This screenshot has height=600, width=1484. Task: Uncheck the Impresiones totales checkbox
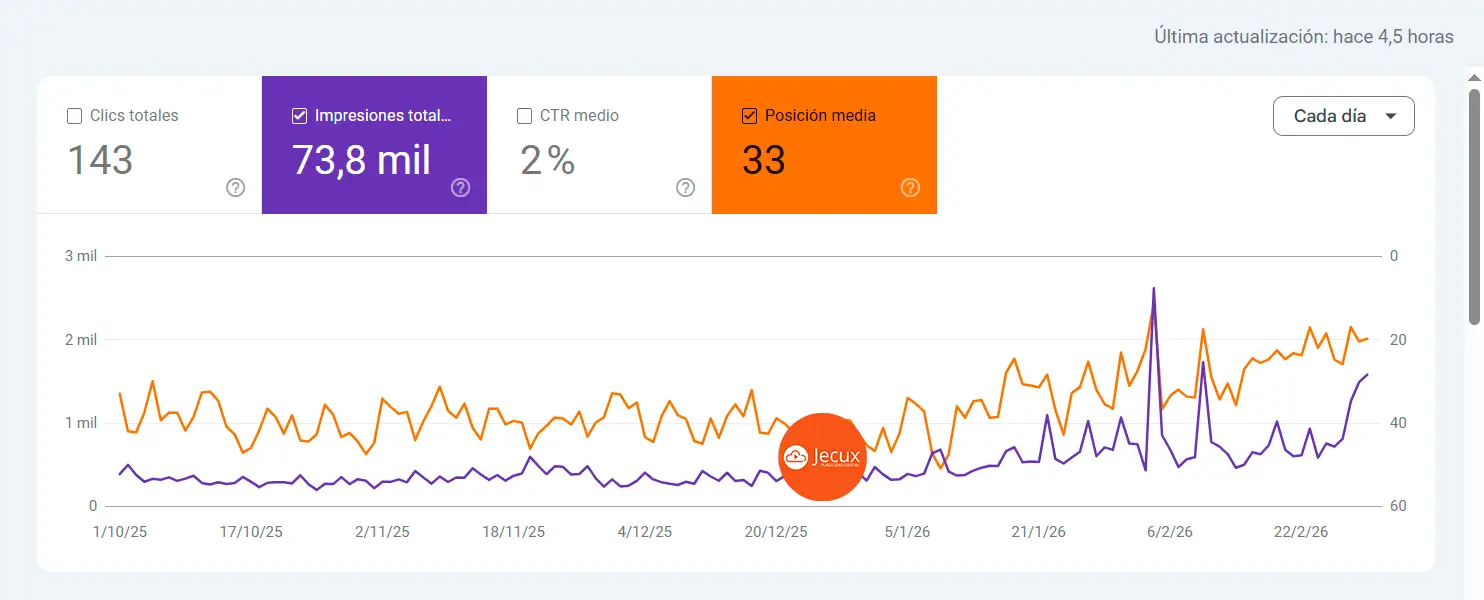point(298,115)
